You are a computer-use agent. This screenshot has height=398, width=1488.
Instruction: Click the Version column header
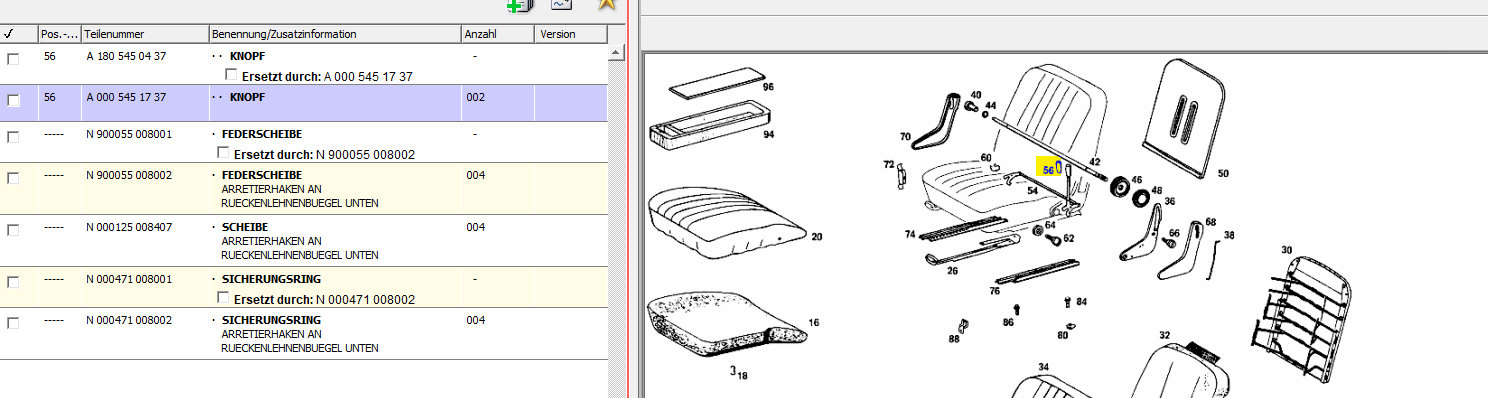[570, 34]
